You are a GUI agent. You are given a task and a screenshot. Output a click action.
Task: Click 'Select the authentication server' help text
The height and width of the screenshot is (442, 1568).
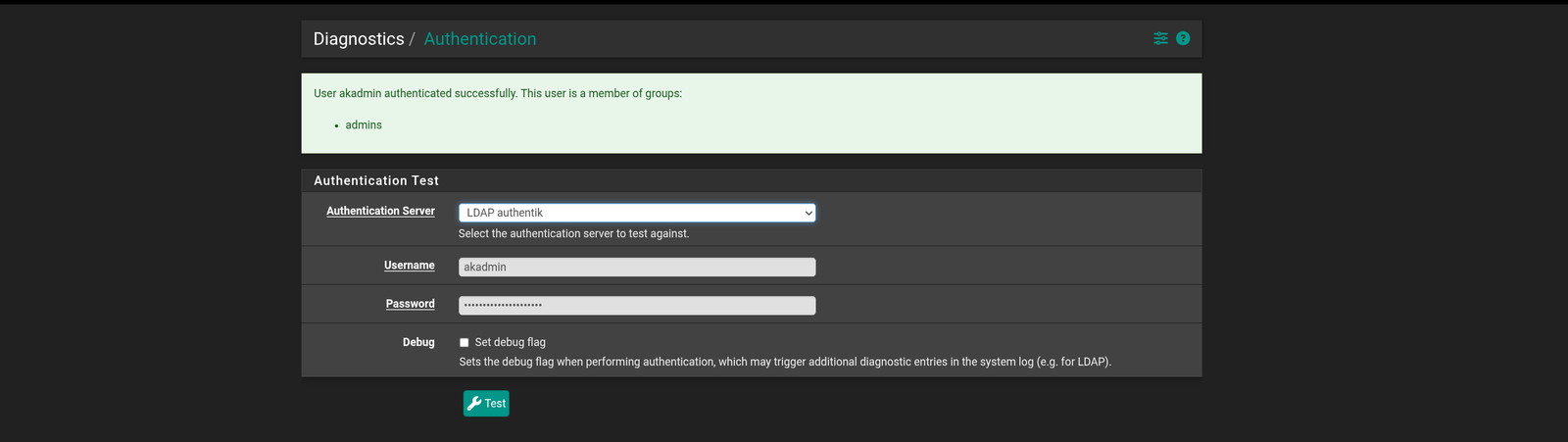point(574,234)
